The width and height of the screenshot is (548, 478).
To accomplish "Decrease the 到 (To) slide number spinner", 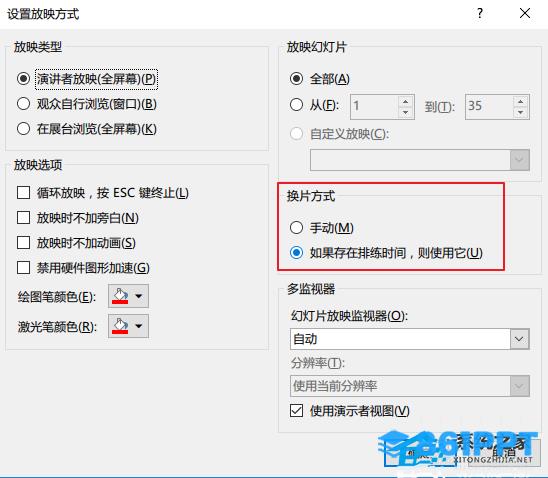I will (x=521, y=112).
